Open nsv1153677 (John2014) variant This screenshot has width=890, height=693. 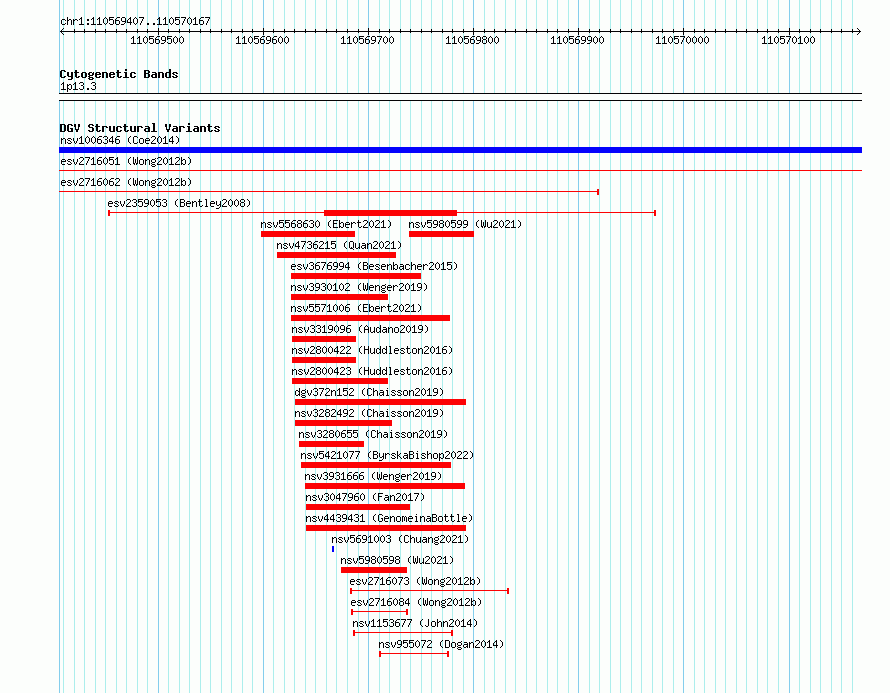415,623
